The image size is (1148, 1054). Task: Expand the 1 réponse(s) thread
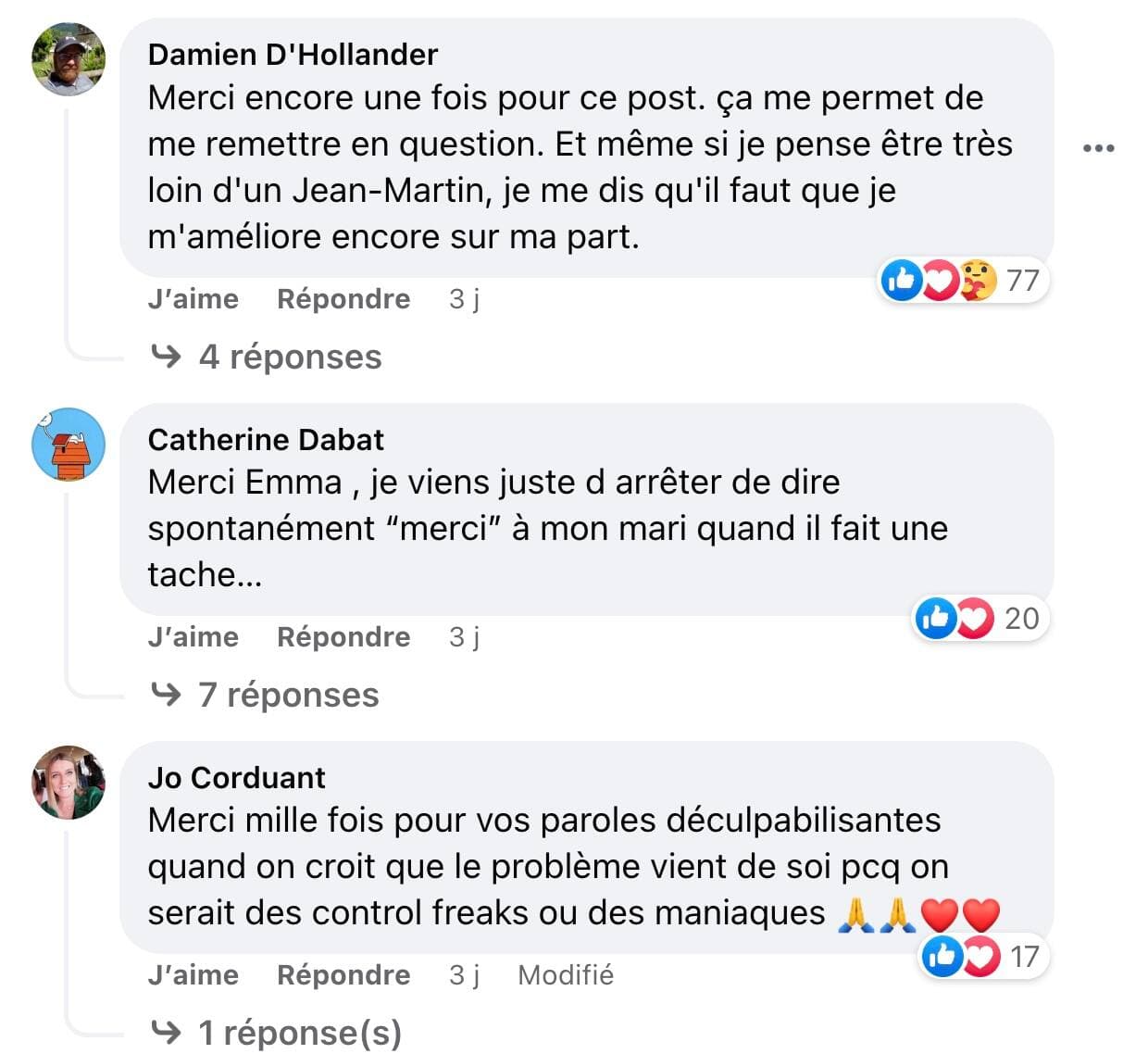click(x=299, y=1033)
